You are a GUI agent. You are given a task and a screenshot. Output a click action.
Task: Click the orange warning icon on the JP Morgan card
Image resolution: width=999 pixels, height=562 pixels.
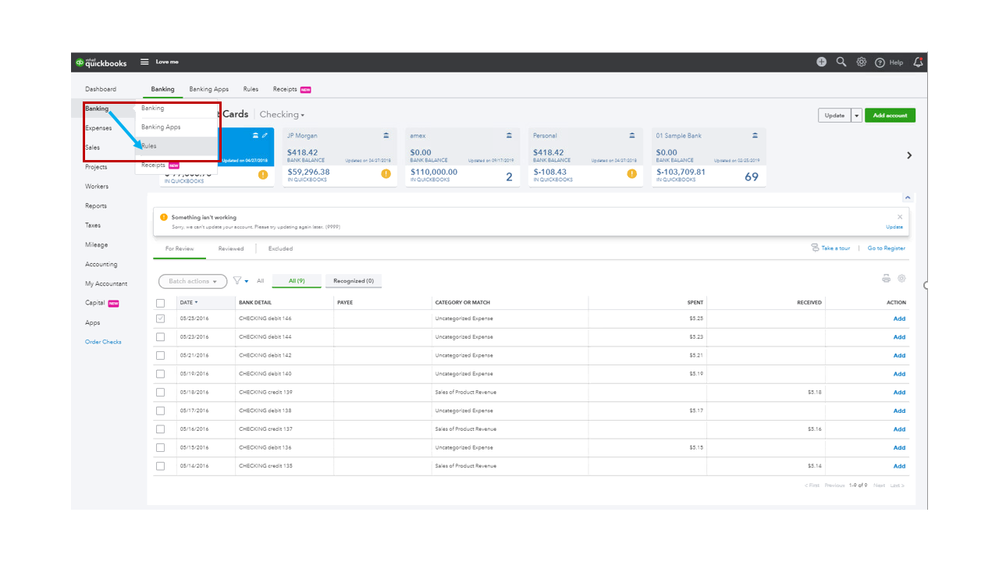[386, 174]
